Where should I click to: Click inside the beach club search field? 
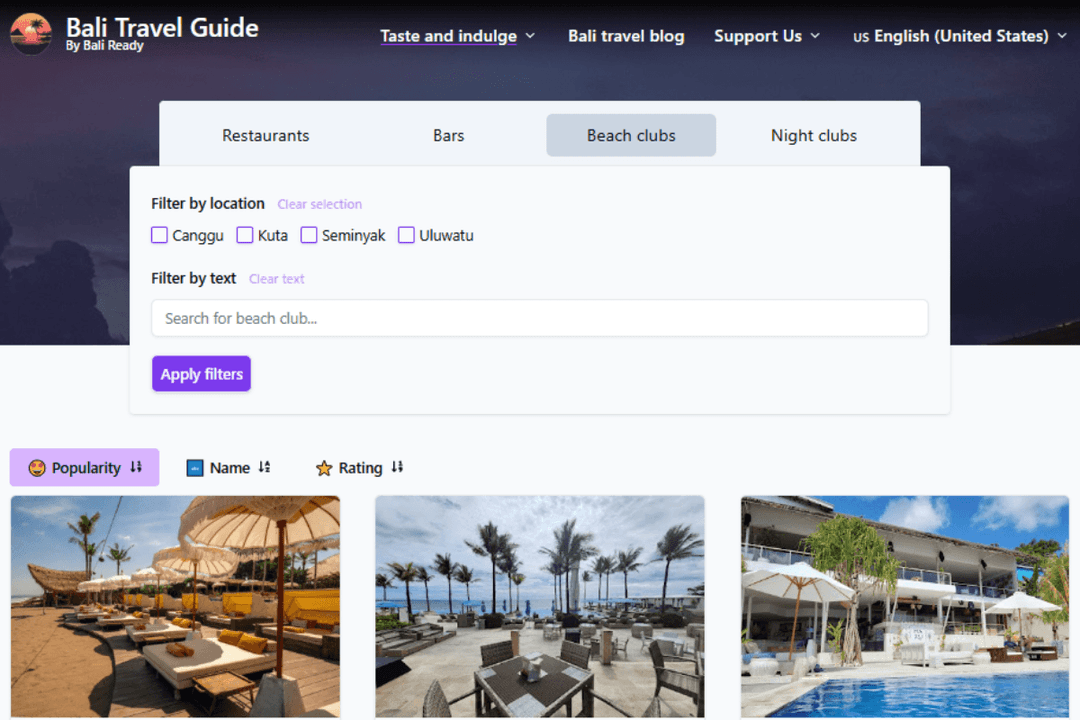point(540,318)
